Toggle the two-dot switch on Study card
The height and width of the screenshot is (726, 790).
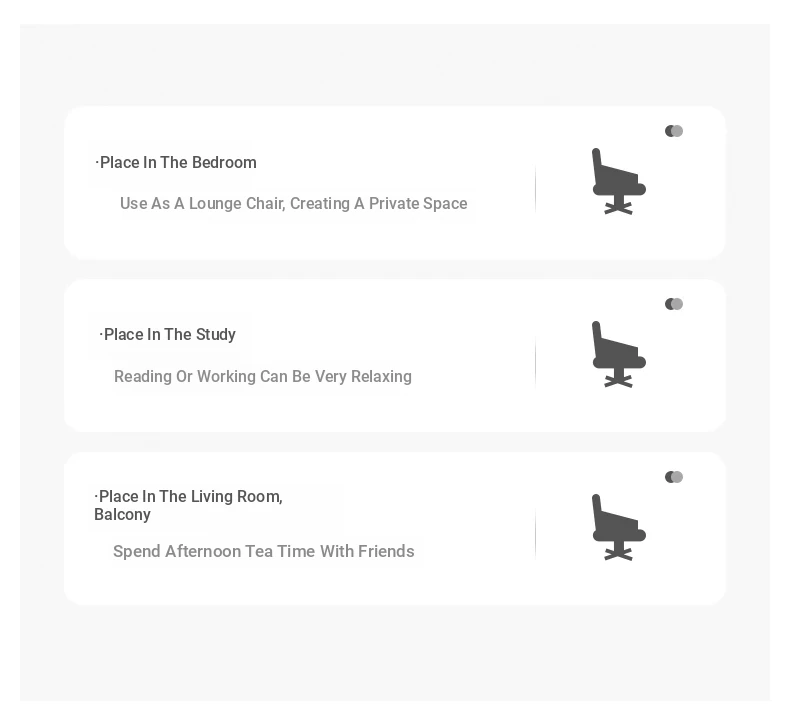(x=674, y=304)
